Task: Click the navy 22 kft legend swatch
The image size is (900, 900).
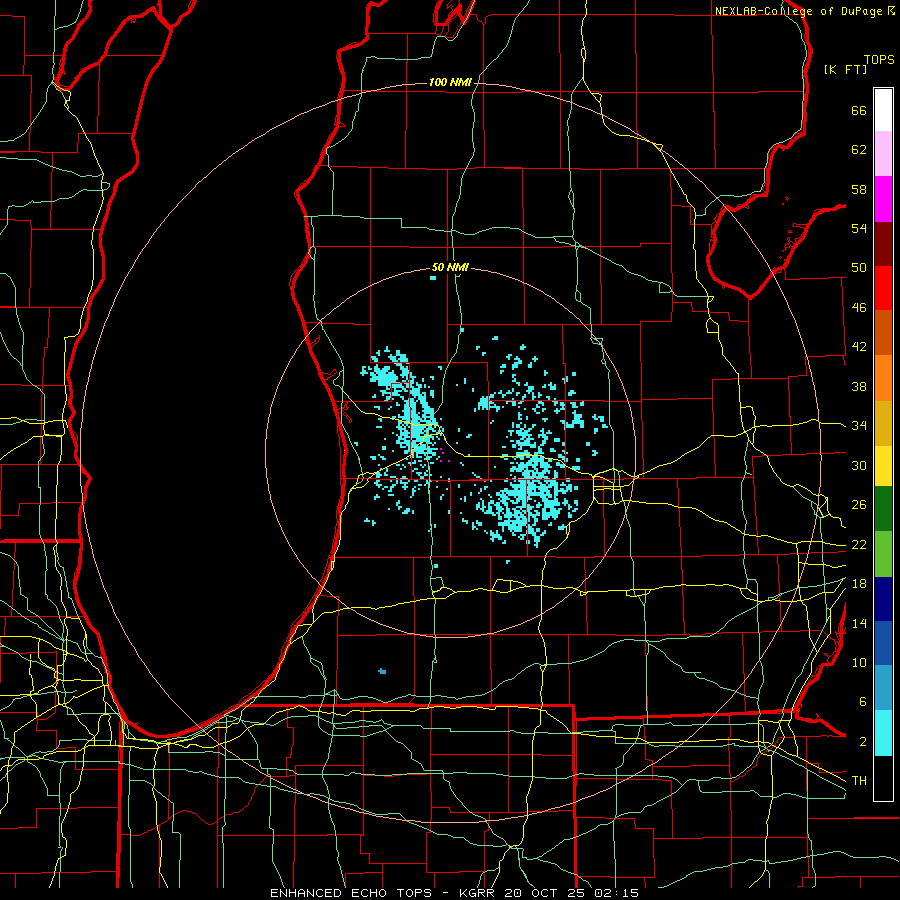Action: click(883, 599)
